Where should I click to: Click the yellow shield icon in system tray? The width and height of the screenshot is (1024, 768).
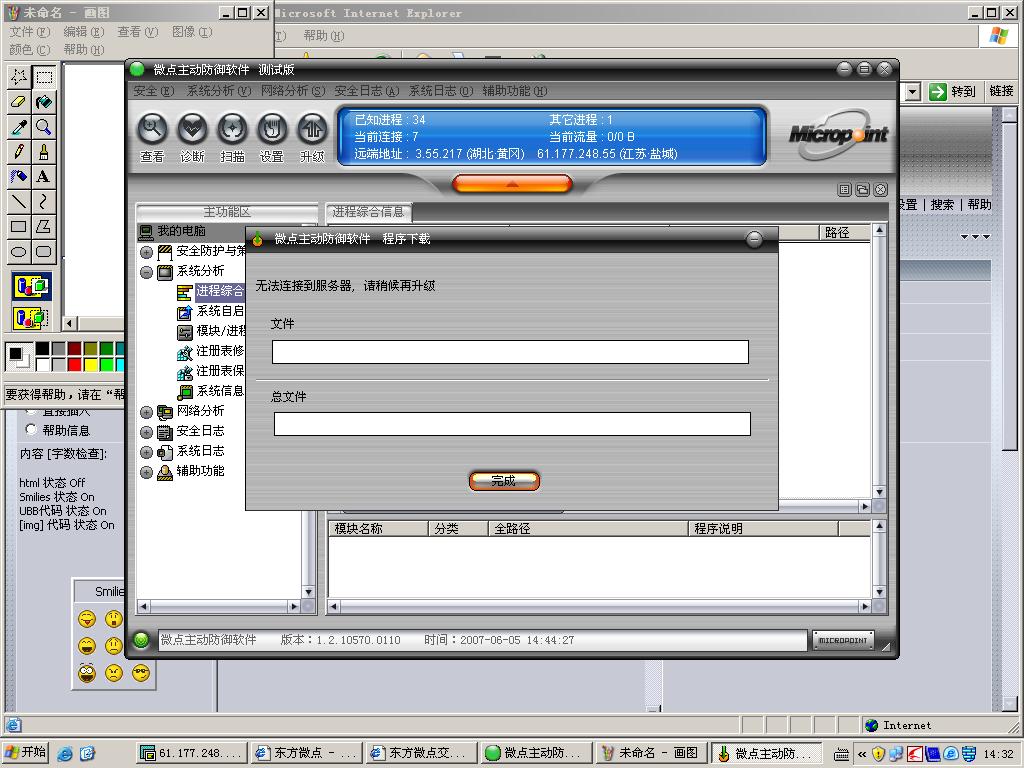click(x=878, y=754)
